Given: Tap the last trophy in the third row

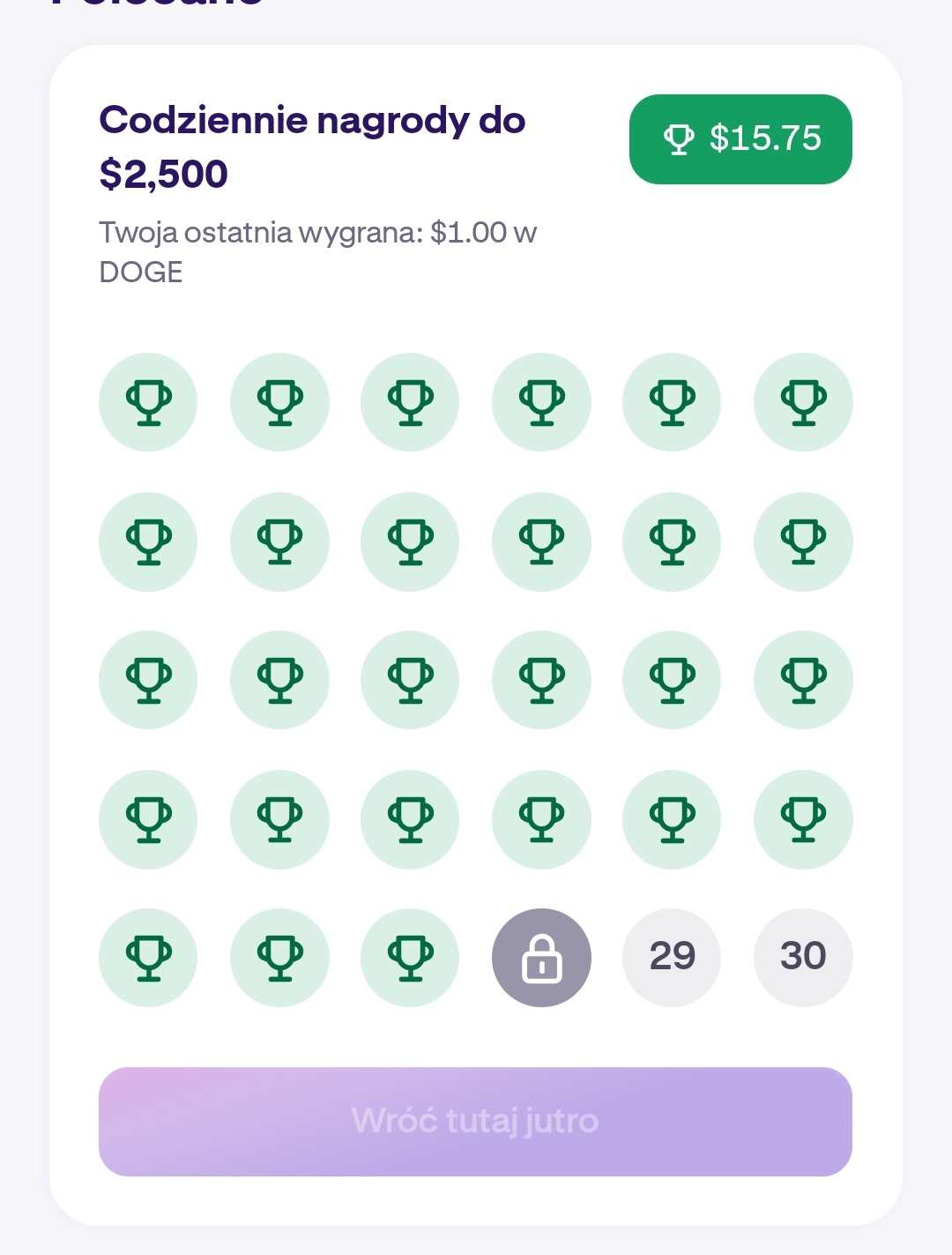Looking at the screenshot, I should [803, 680].
